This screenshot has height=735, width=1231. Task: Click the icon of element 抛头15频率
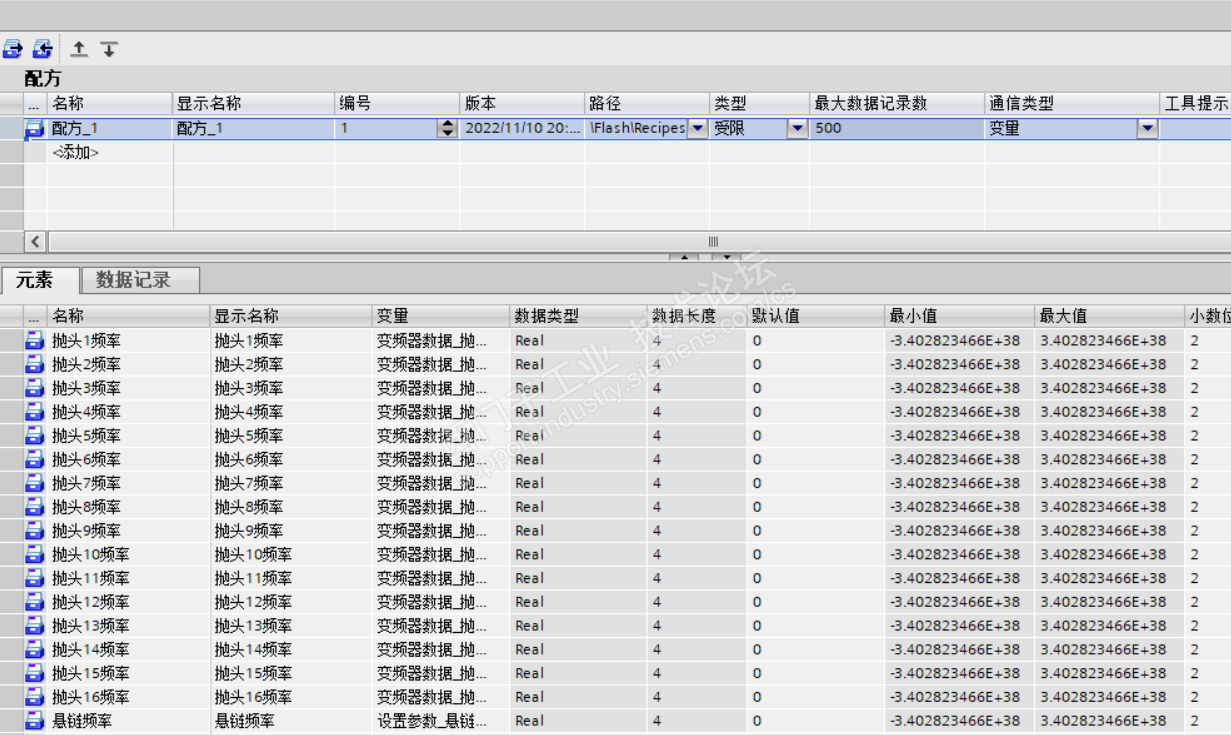[x=35, y=673]
